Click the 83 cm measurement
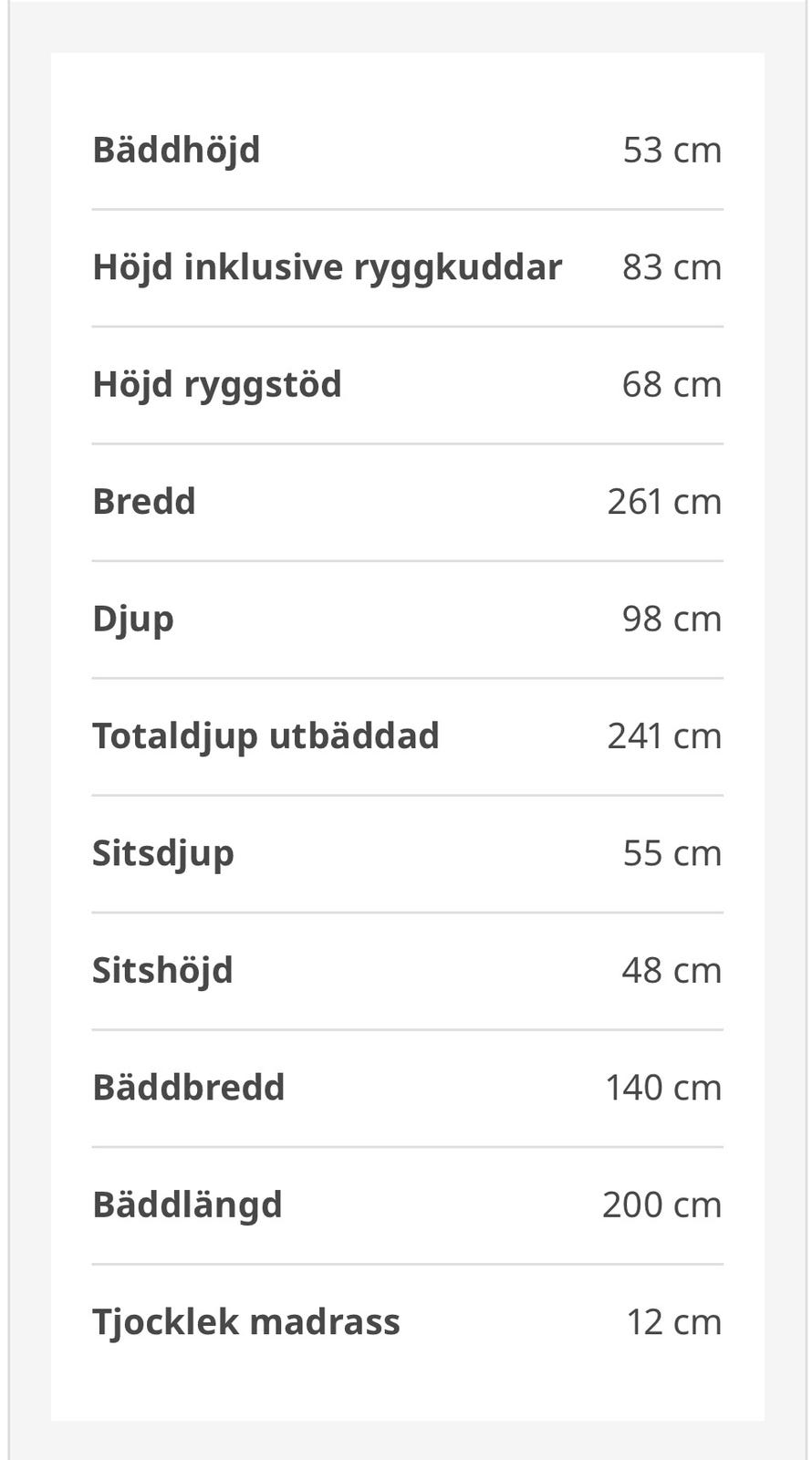812x1460 pixels. pos(672,267)
